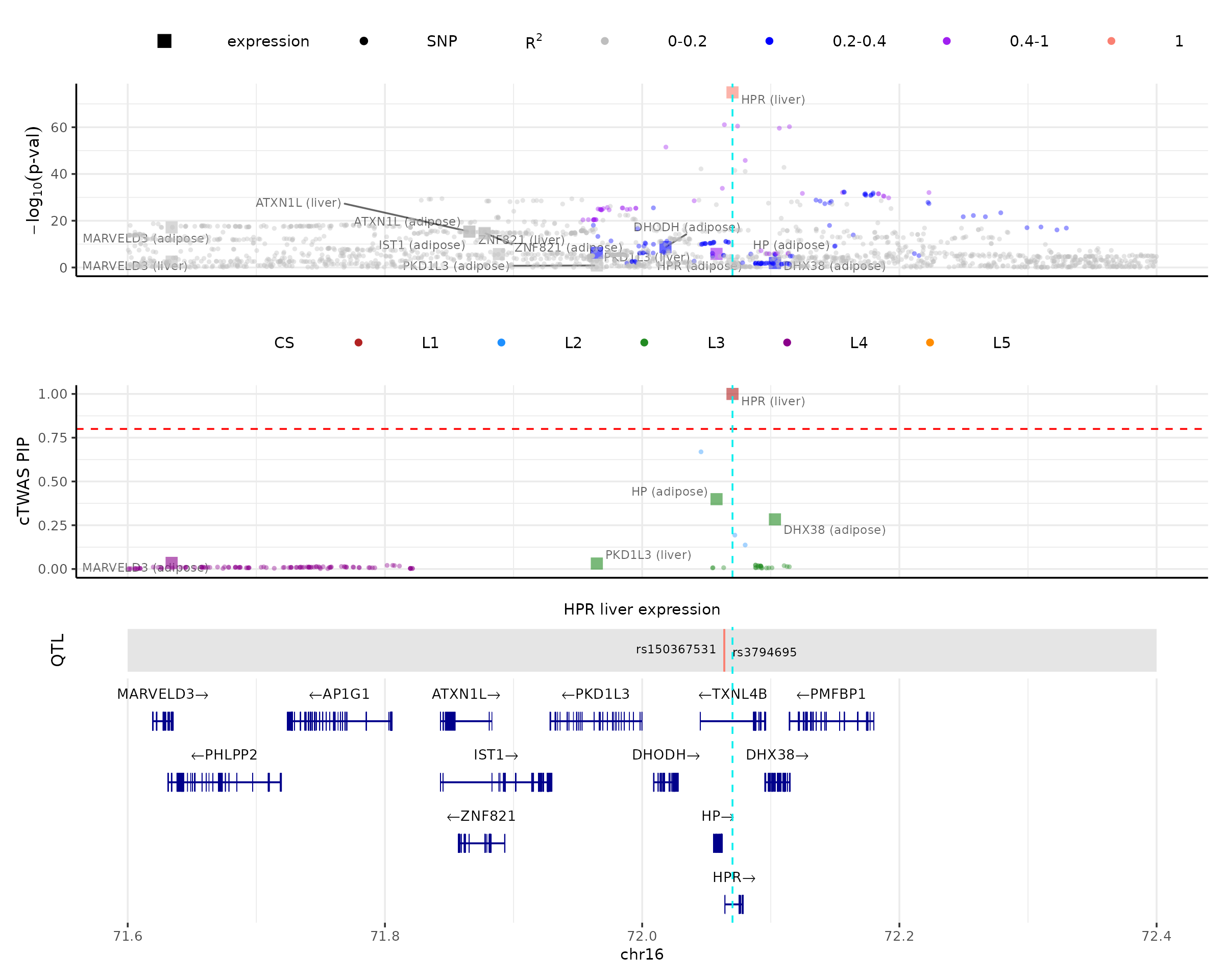Image resolution: width=1225 pixels, height=980 pixels.
Task: Click the orange L5 credible set dot
Action: 930,342
